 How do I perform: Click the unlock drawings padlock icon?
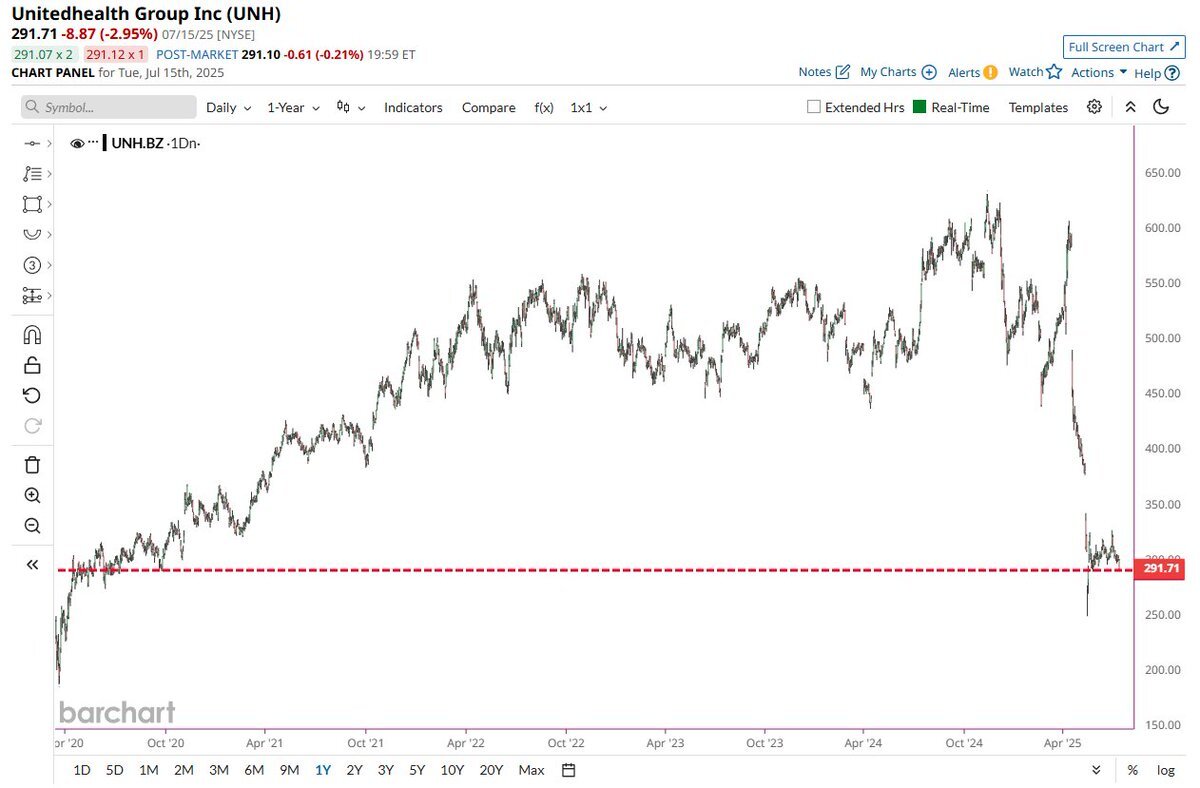click(x=32, y=365)
